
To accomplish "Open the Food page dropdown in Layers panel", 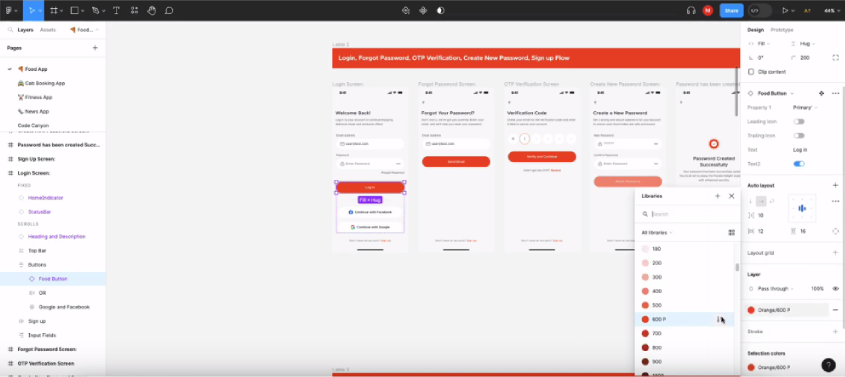I will tap(84, 30).
